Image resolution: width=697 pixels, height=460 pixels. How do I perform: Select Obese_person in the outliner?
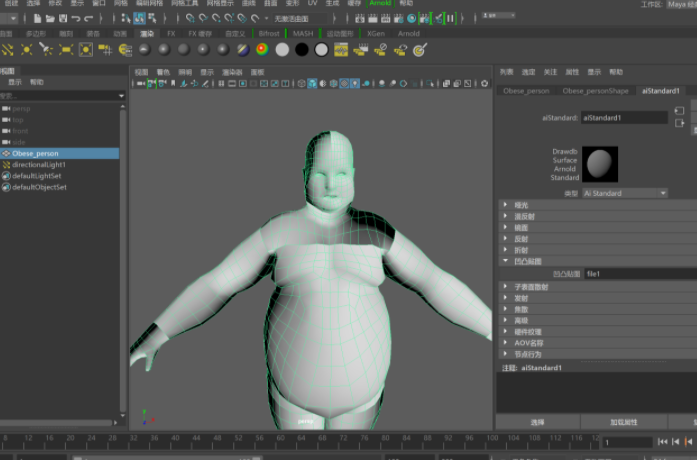[x=35, y=154]
